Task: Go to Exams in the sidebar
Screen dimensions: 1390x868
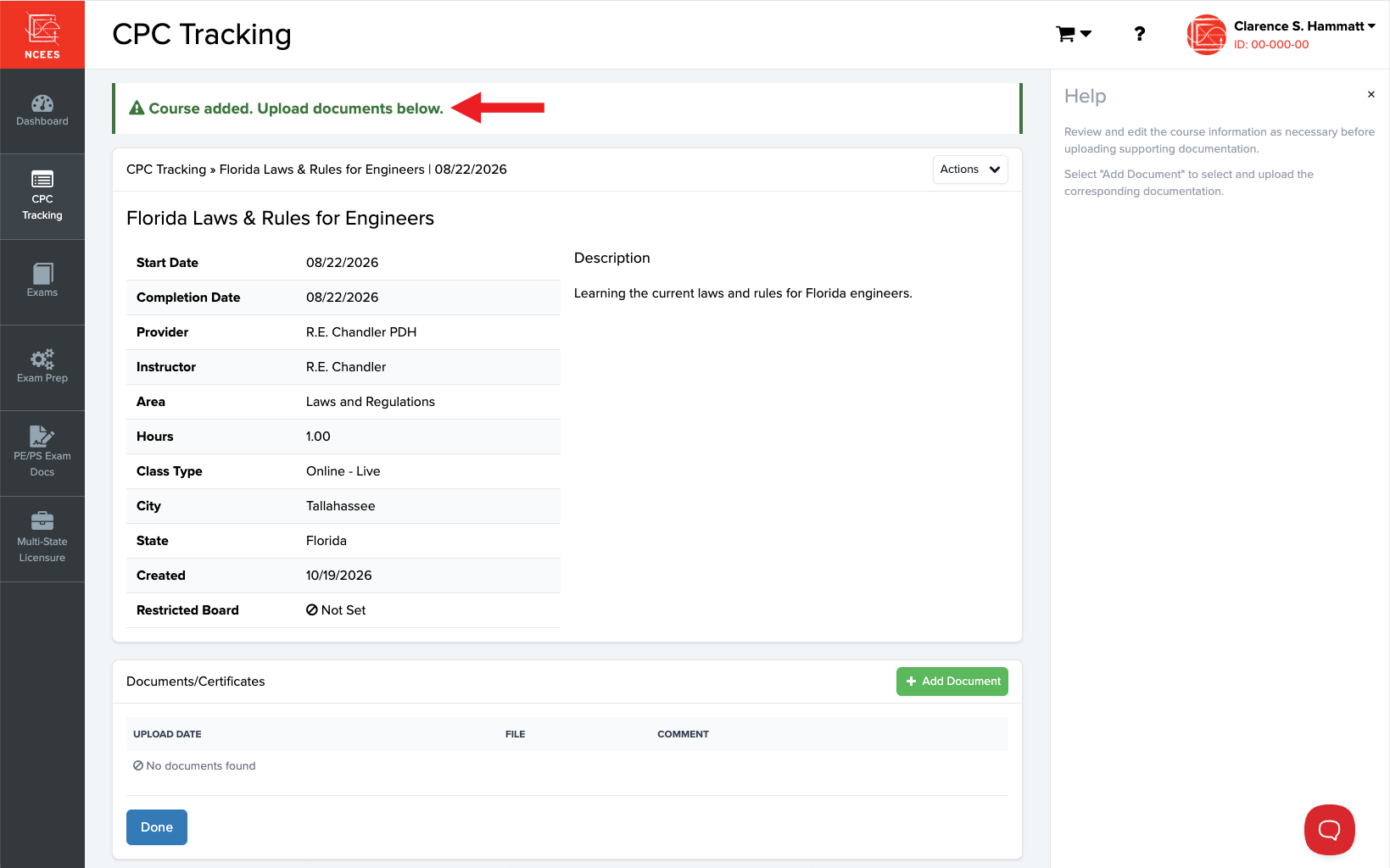Action: click(42, 282)
